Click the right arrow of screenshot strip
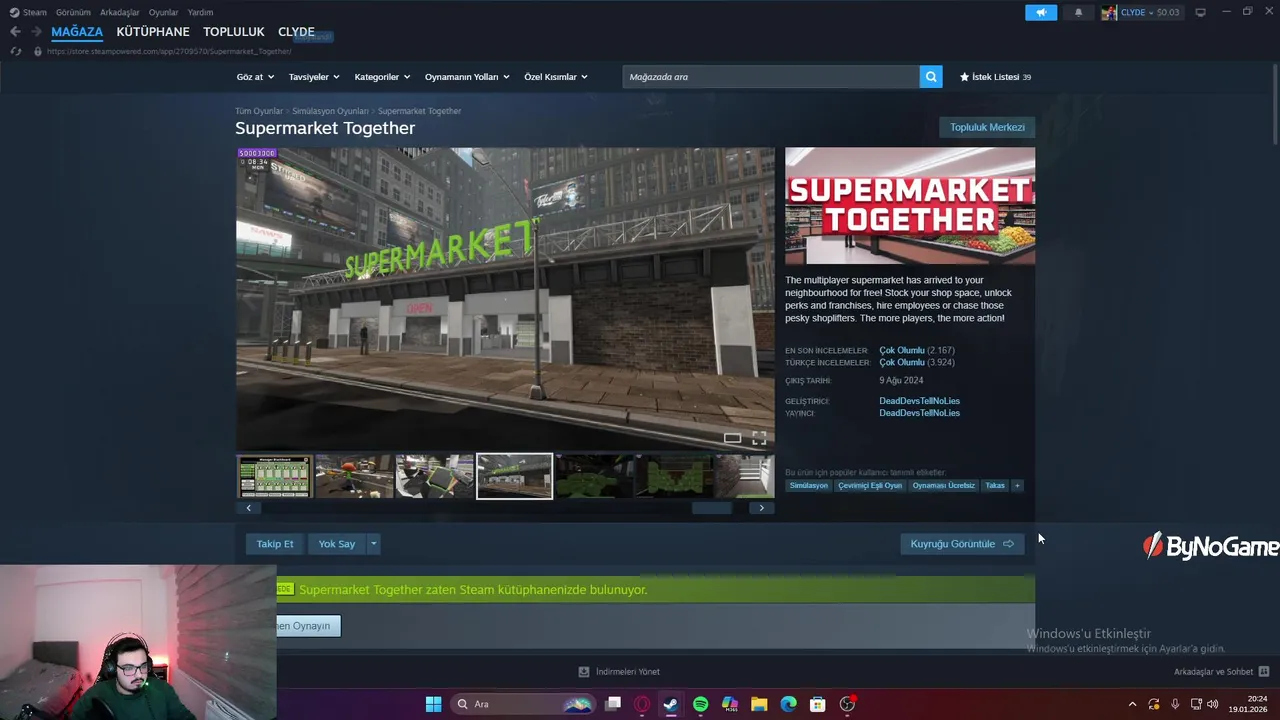Viewport: 1280px width, 720px height. tap(761, 508)
